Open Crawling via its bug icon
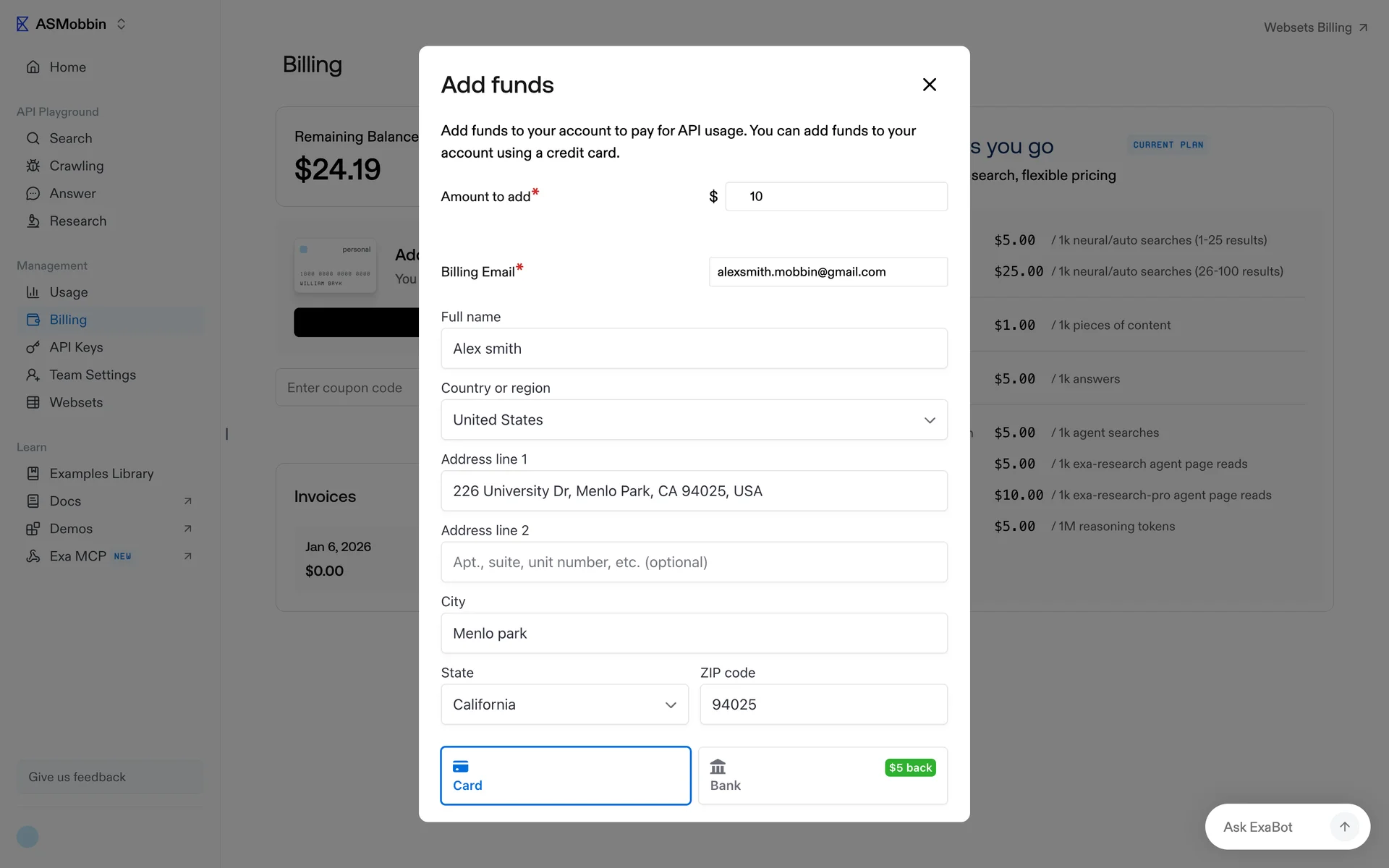This screenshot has width=1389, height=868. 33,166
